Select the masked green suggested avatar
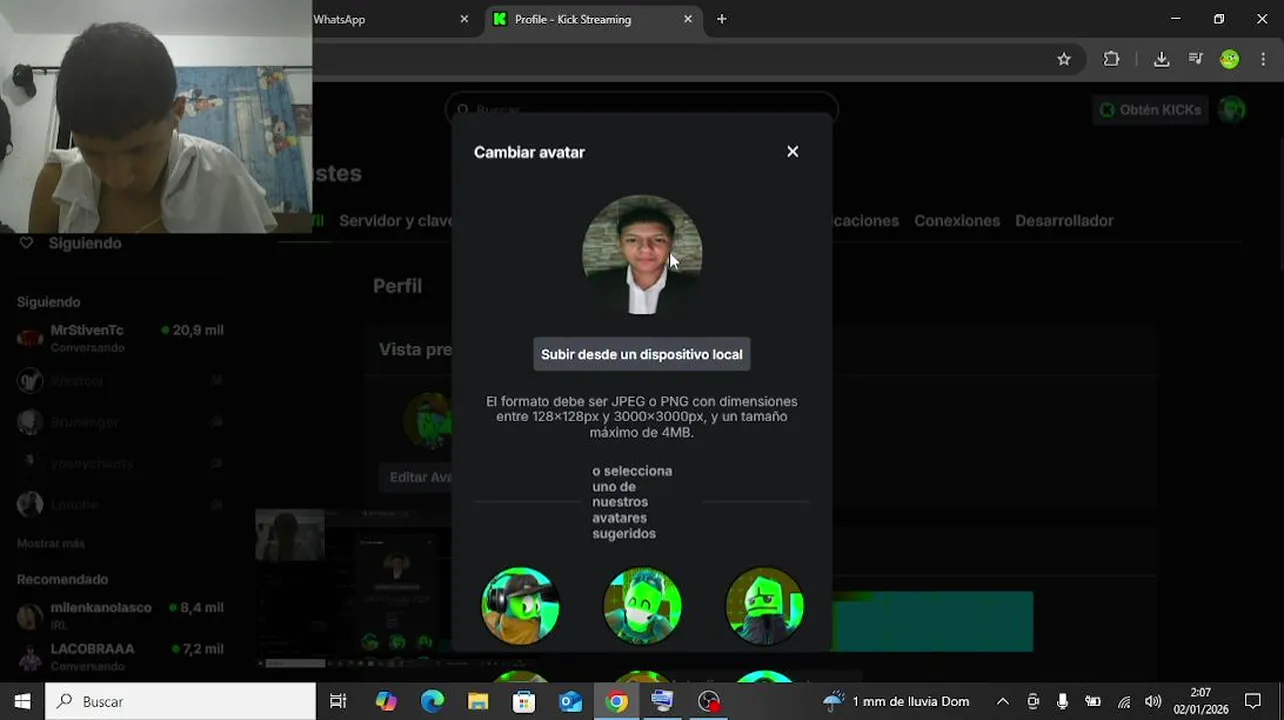Viewport: 1284px width, 720px height. (642, 605)
